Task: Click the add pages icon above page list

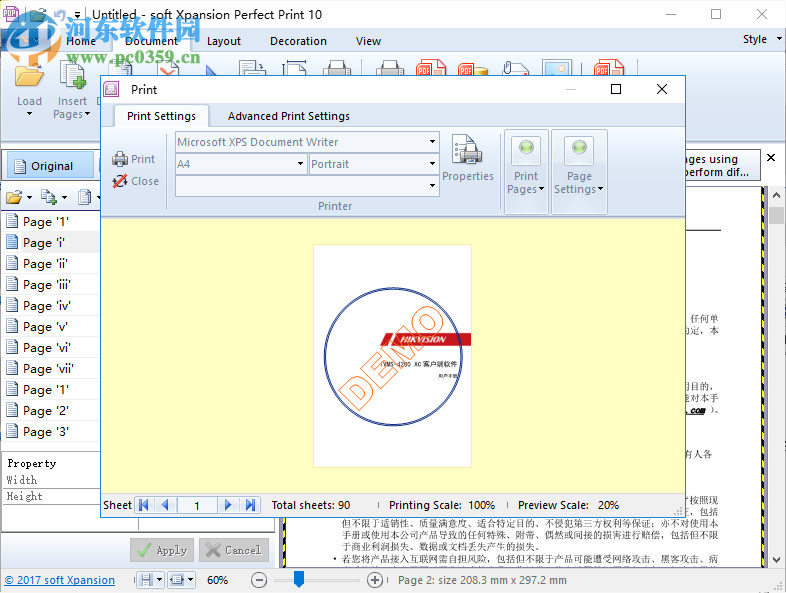Action: click(49, 197)
